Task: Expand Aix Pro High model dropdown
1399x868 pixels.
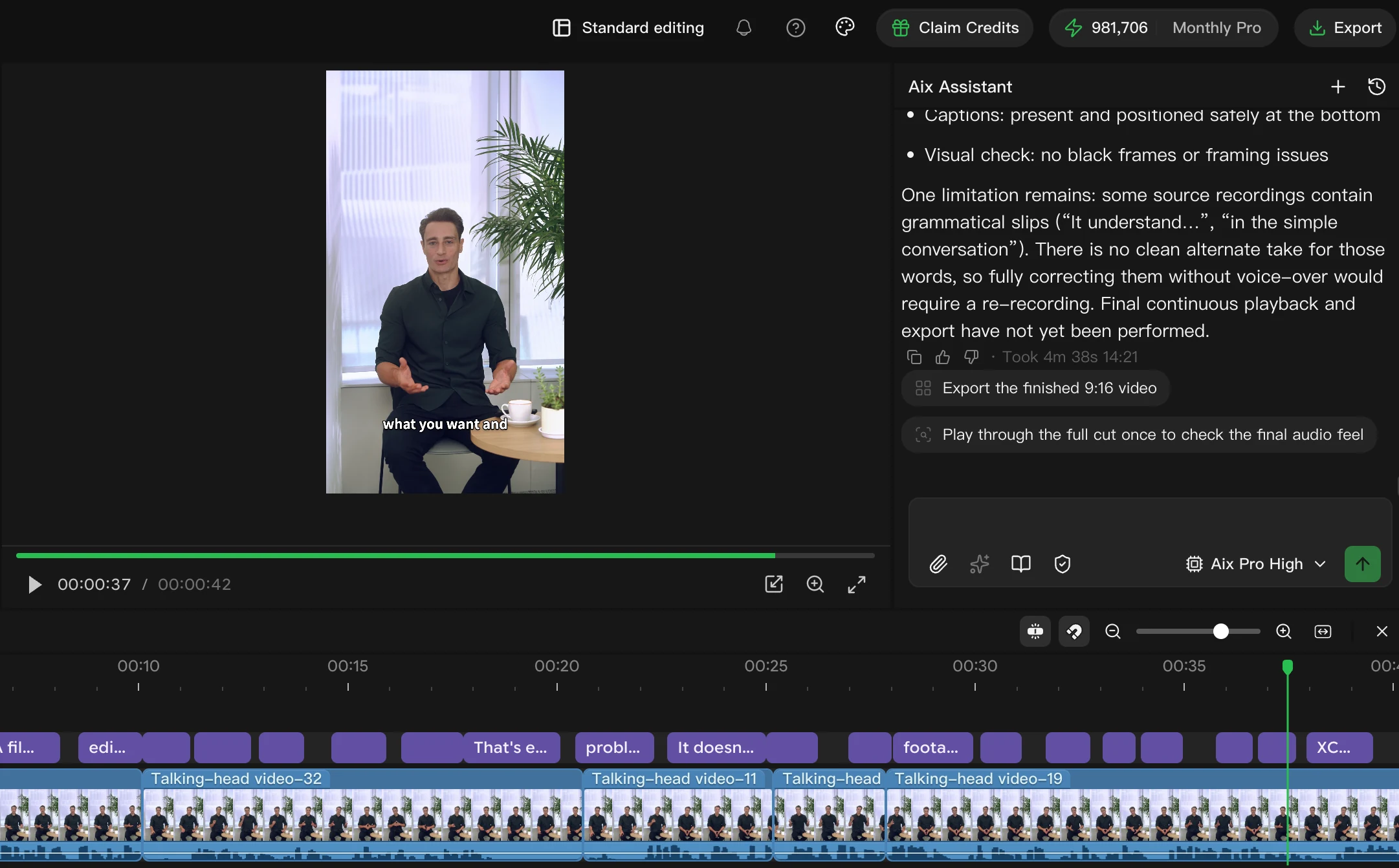Action: [x=1256, y=564]
